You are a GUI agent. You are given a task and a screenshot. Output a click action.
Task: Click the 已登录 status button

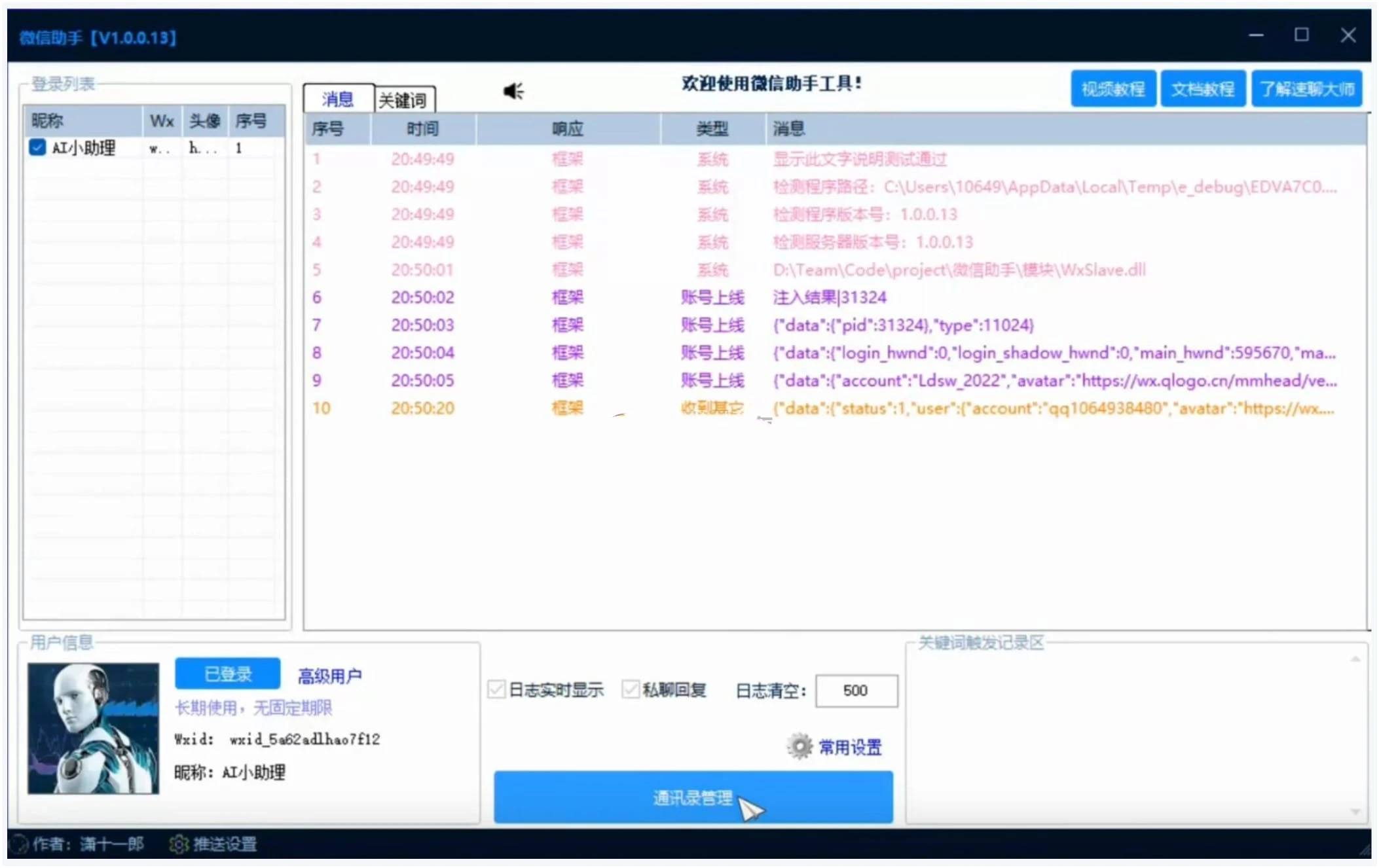tap(227, 672)
